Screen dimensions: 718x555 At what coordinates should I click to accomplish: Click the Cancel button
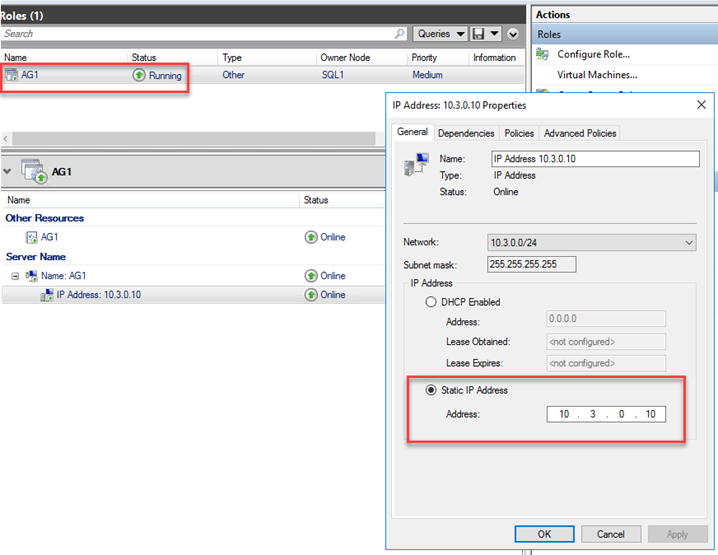pos(610,534)
